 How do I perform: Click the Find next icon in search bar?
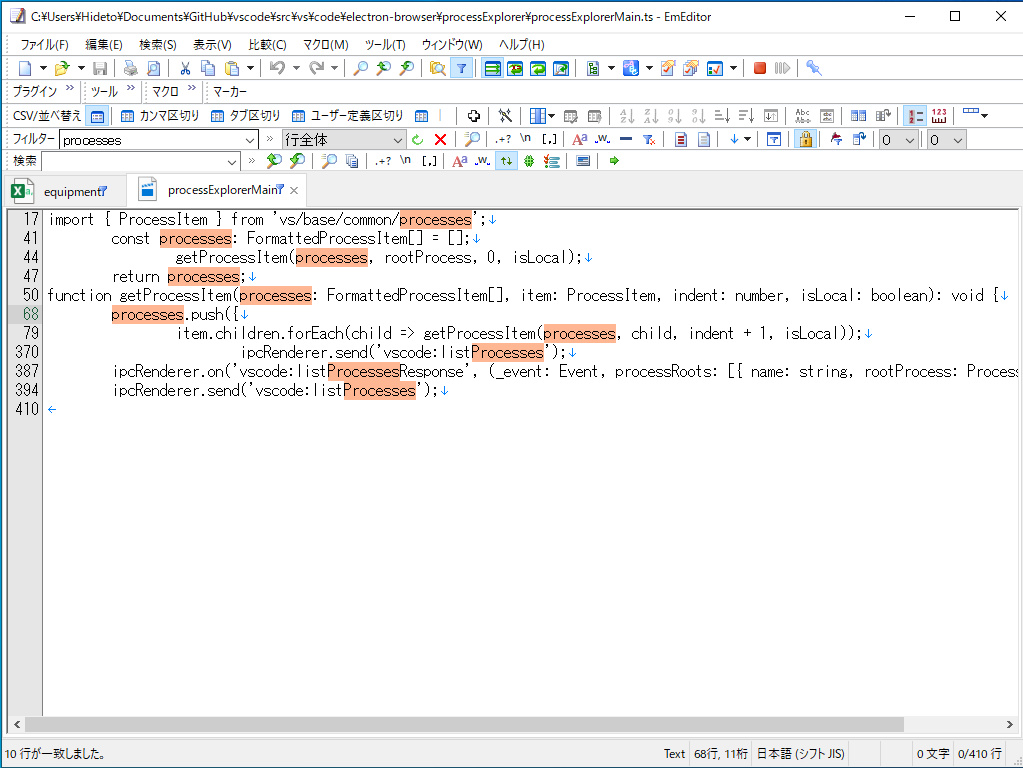tap(298, 161)
